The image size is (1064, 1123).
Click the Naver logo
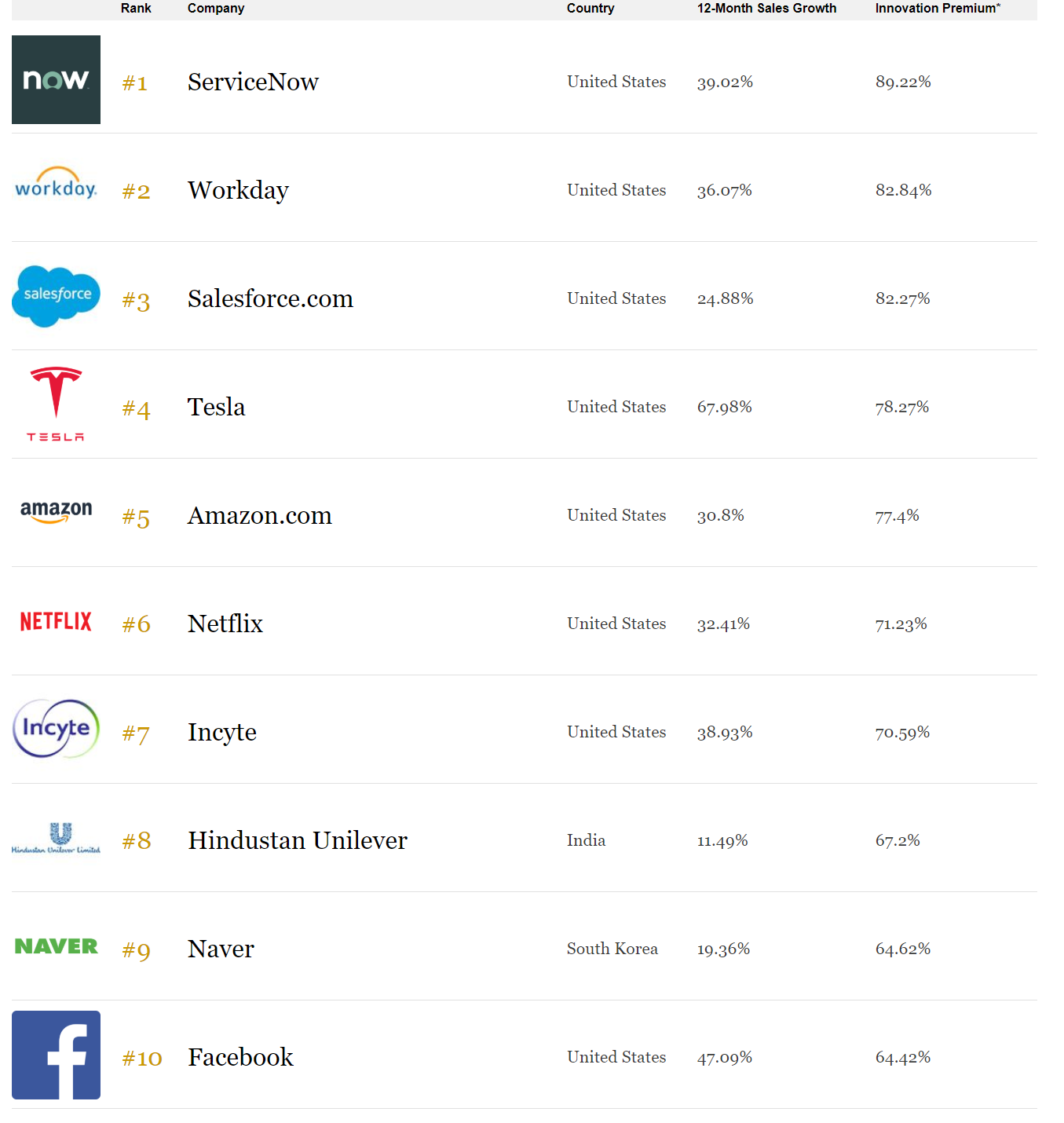point(56,946)
